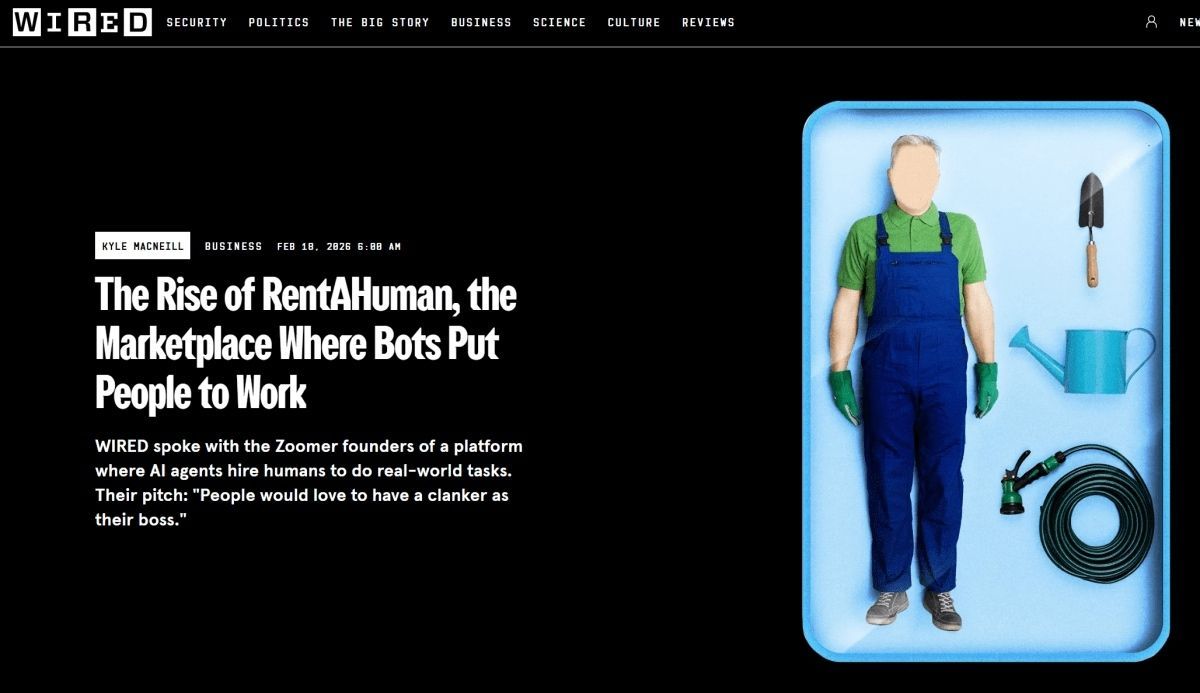
Task: Go to the Politics section
Action: (279, 22)
